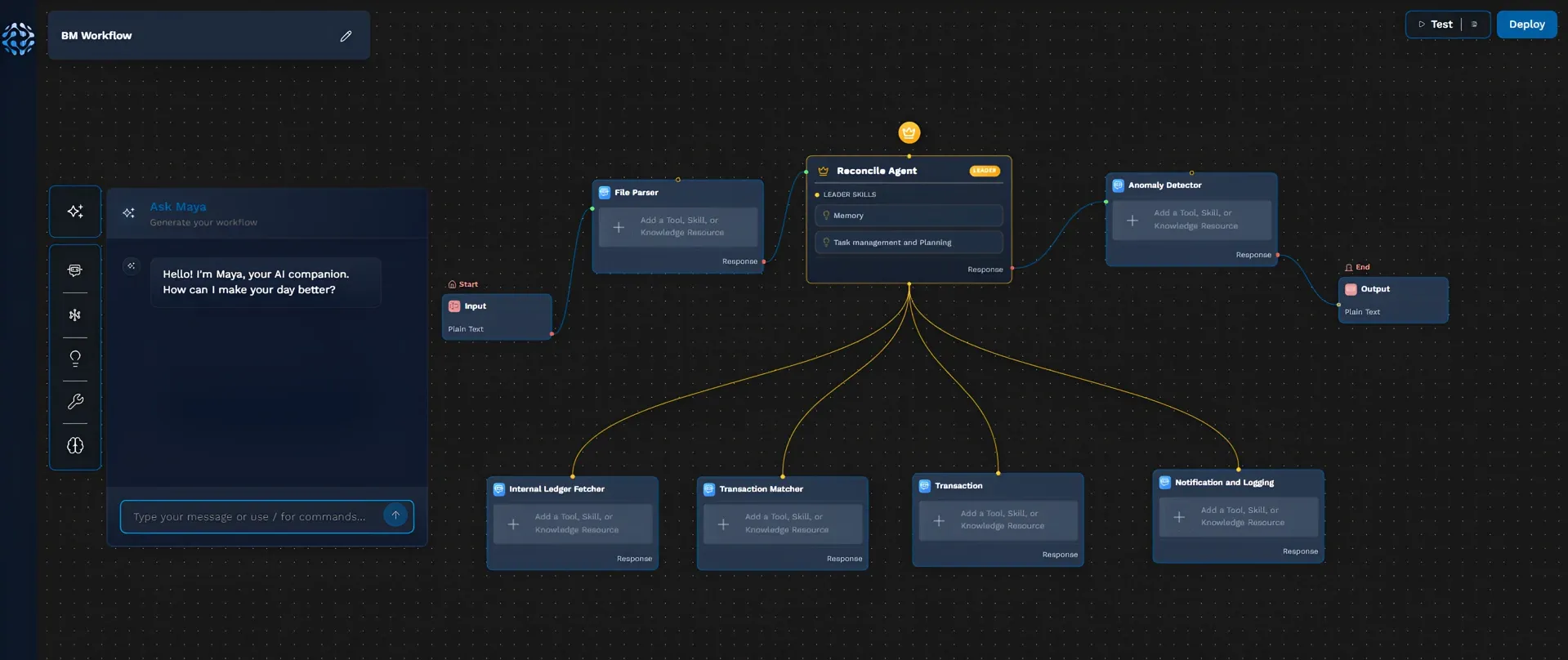The image size is (1568, 660).
Task: Open the Ask Maya sparkle sidebar button
Action: pyautogui.click(x=75, y=212)
